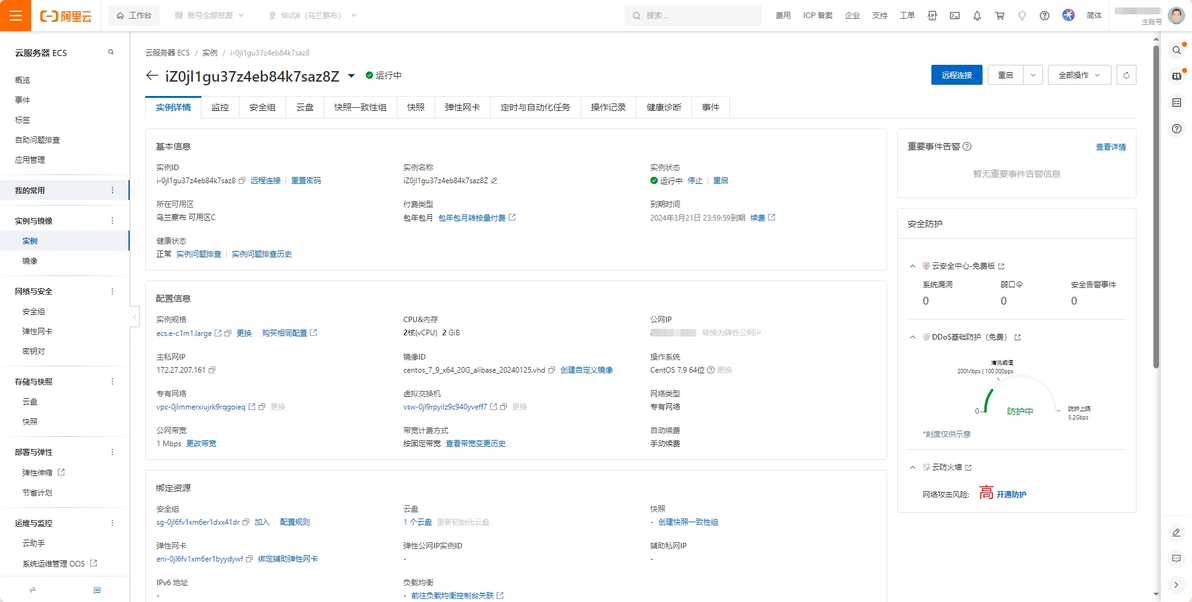Switch to the 快照一致性组 tab

click(x=360, y=107)
